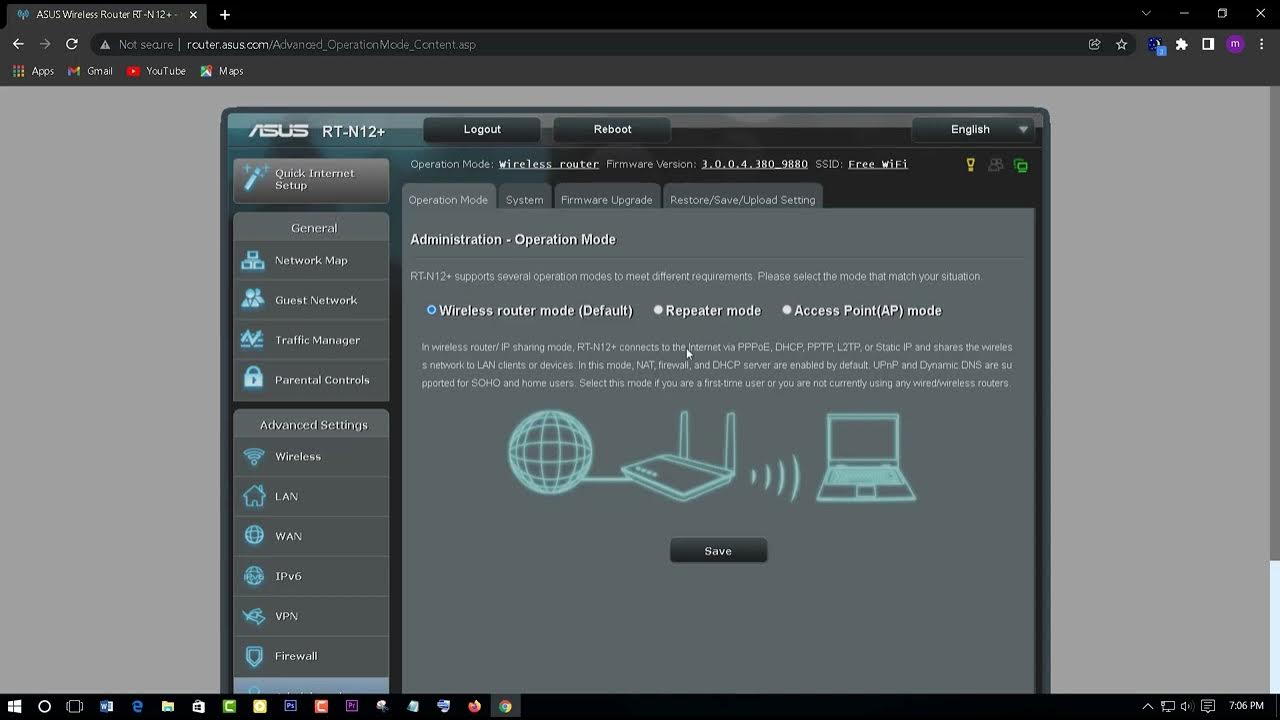Reload the router page
The image size is (1280, 720).
point(71,44)
